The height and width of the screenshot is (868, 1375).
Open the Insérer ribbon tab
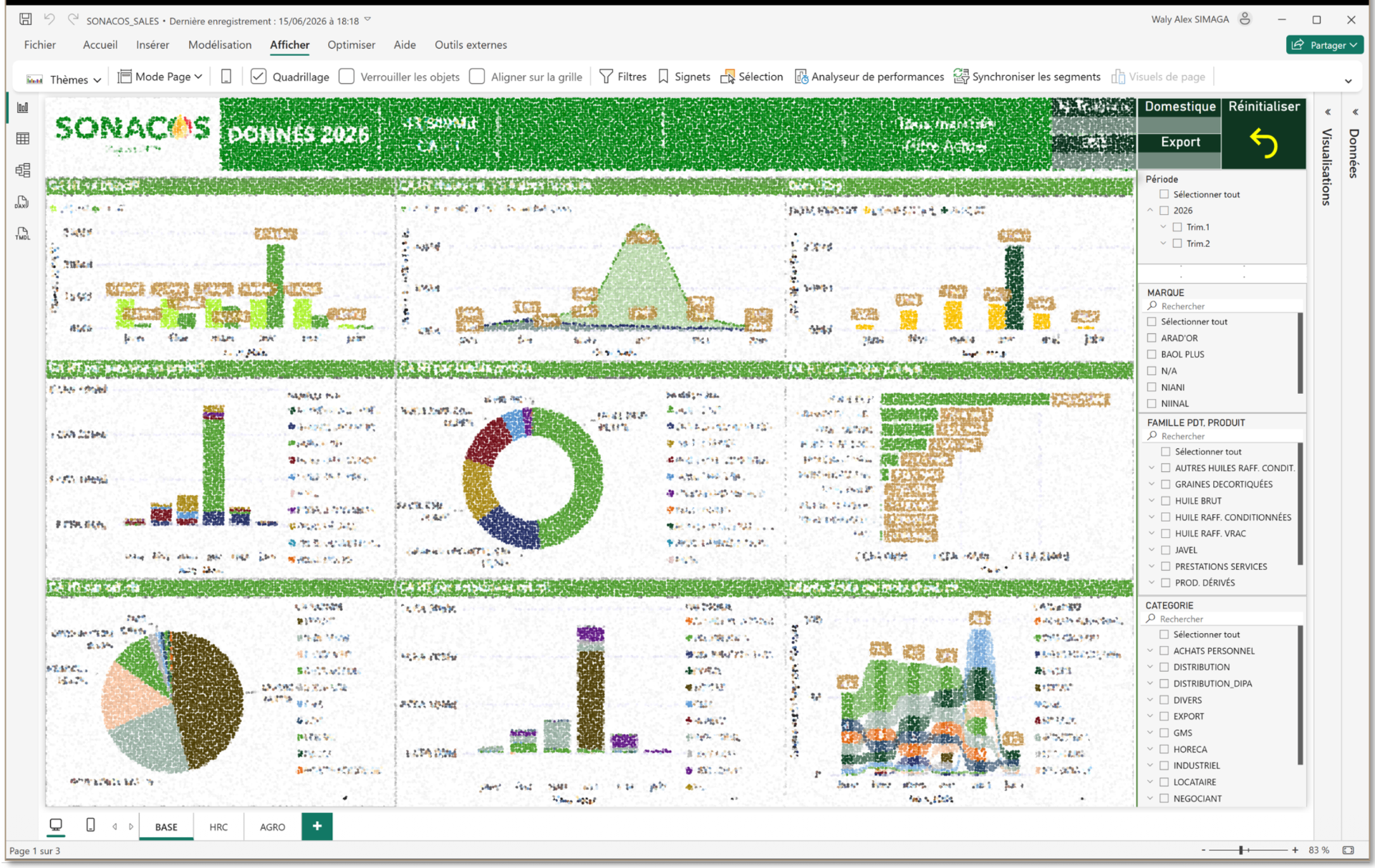coord(153,45)
